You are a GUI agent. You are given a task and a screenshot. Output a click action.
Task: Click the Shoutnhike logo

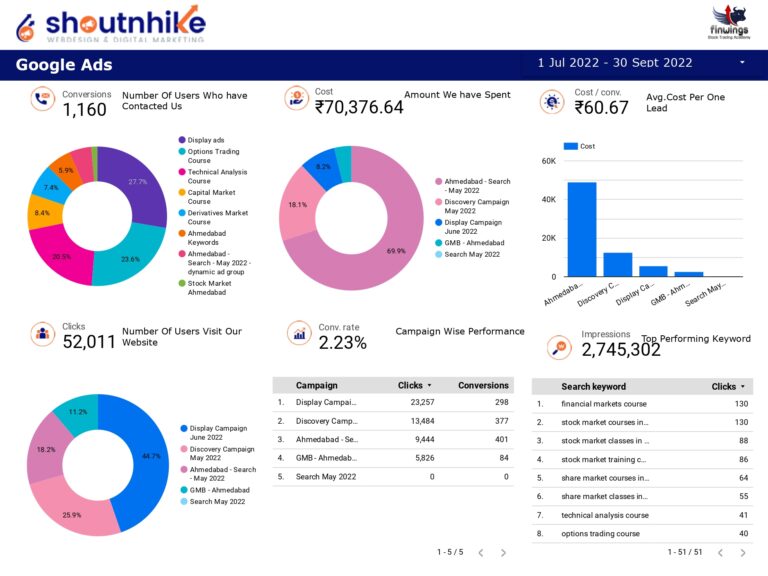110,23
